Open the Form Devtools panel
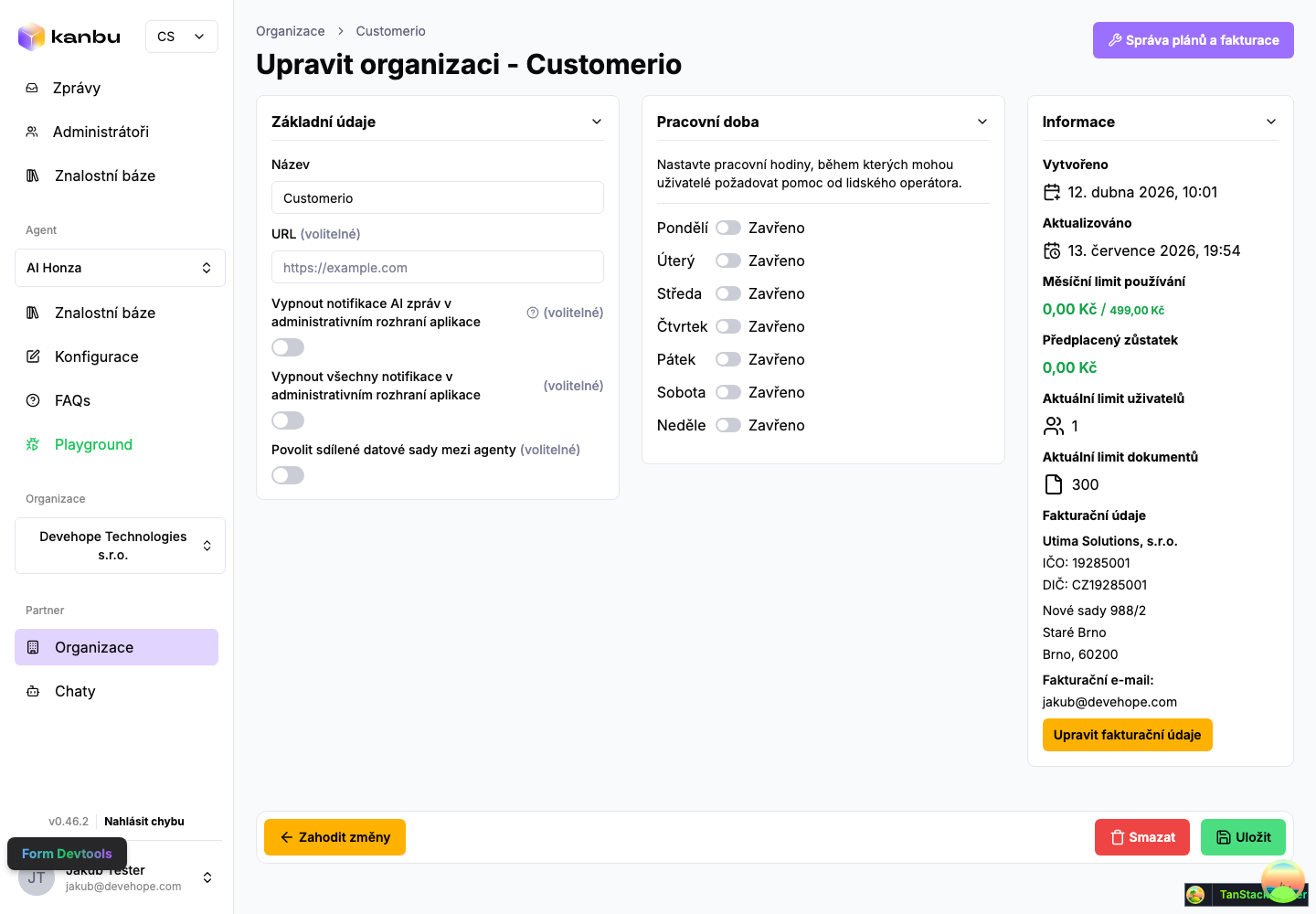This screenshot has width=1316, height=914. [x=67, y=854]
